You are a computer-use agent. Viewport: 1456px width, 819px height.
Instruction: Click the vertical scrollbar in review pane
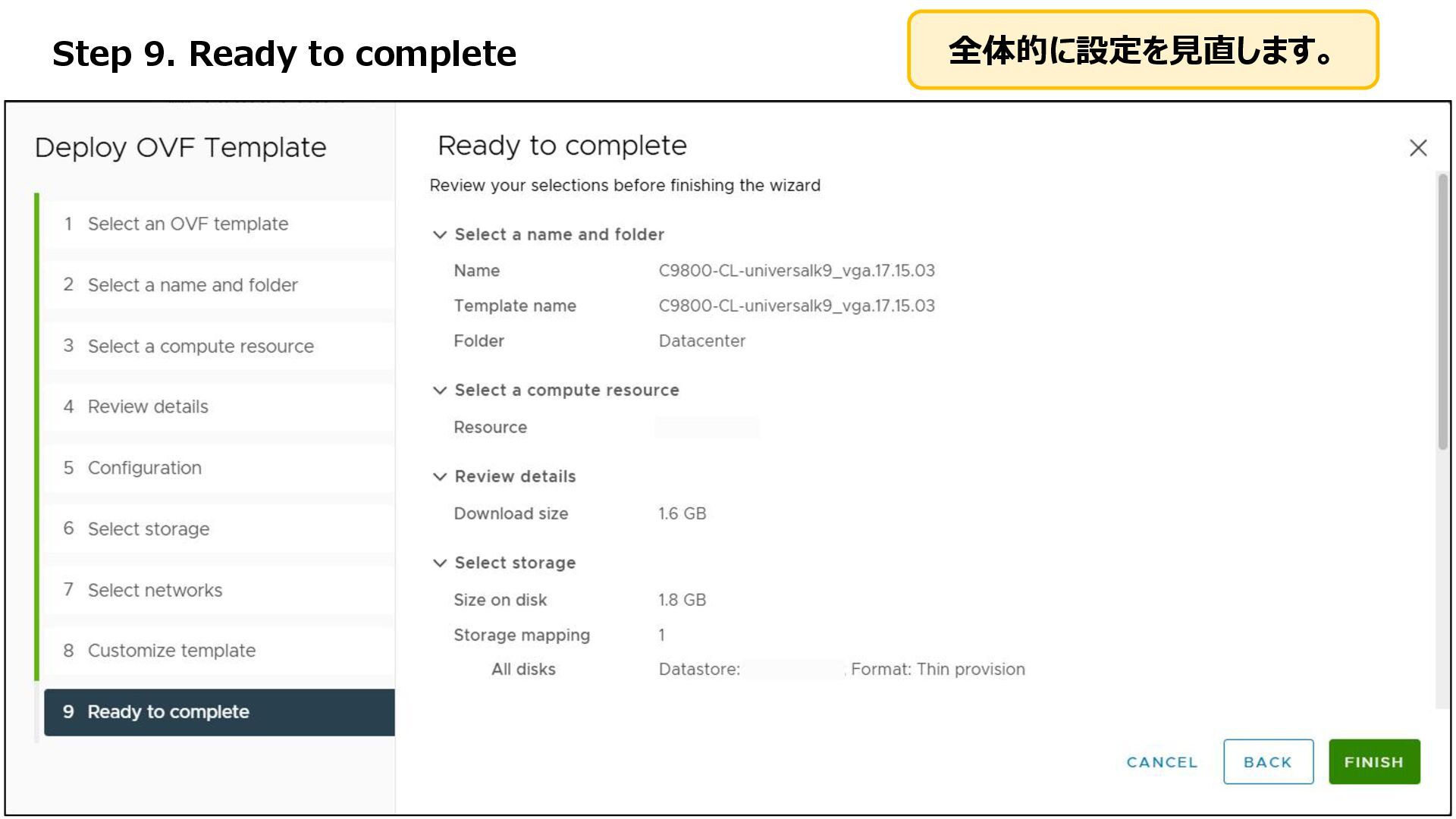tap(1442, 311)
